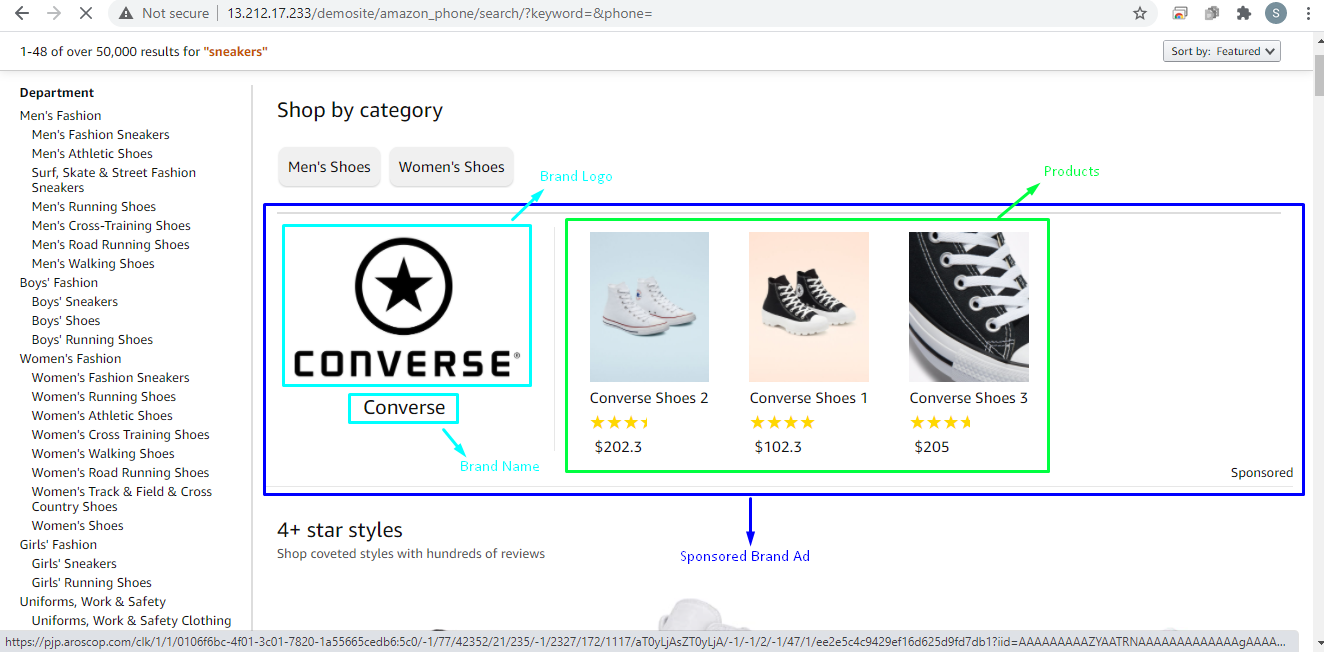This screenshot has width=1324, height=652.
Task: Go back to the previous page
Action: pos(22,14)
